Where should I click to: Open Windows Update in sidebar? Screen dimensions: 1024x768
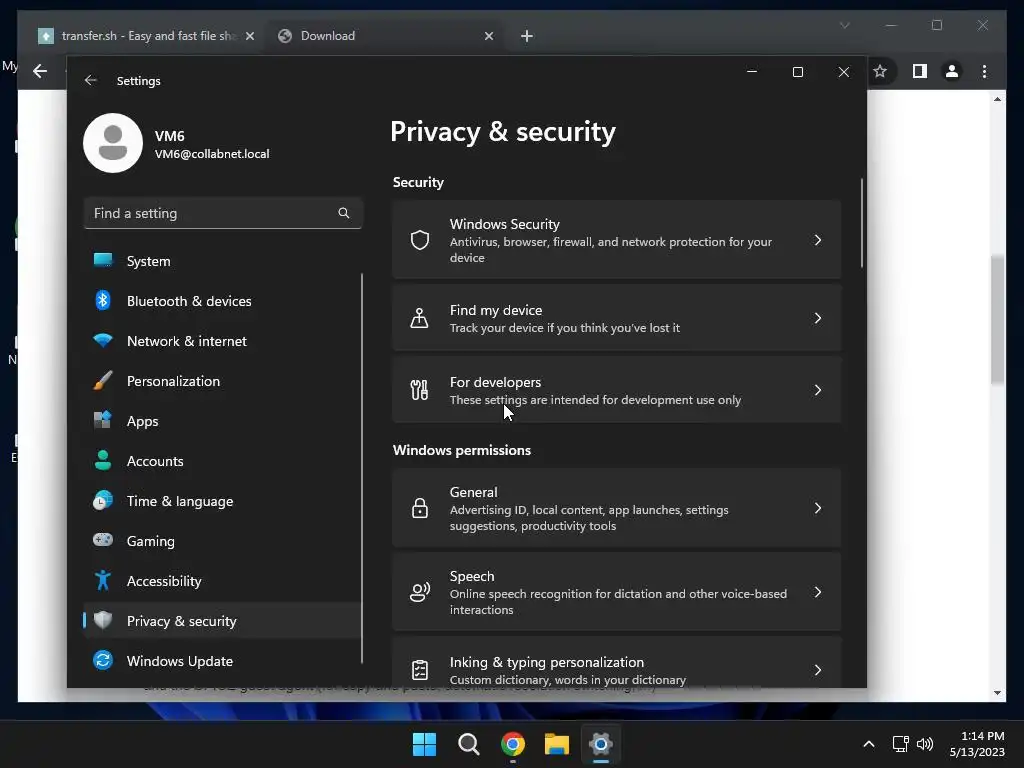pos(222,661)
